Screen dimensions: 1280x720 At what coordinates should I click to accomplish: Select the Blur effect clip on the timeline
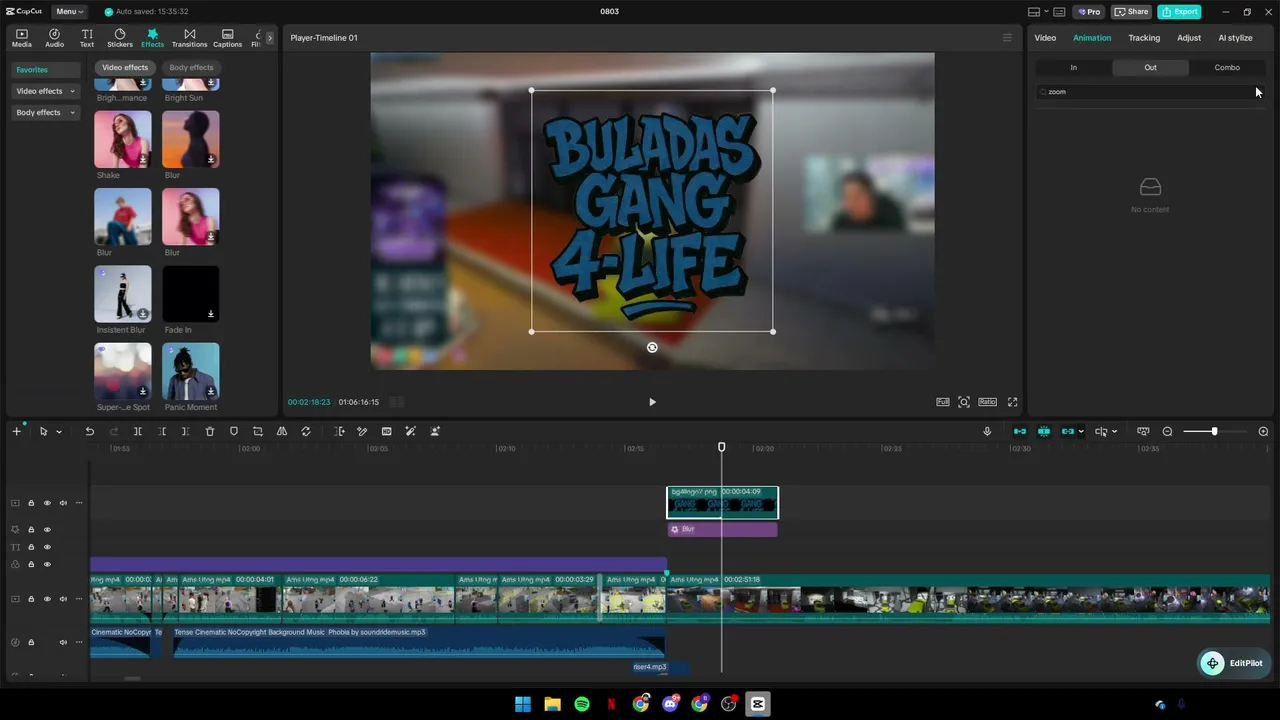(x=722, y=529)
